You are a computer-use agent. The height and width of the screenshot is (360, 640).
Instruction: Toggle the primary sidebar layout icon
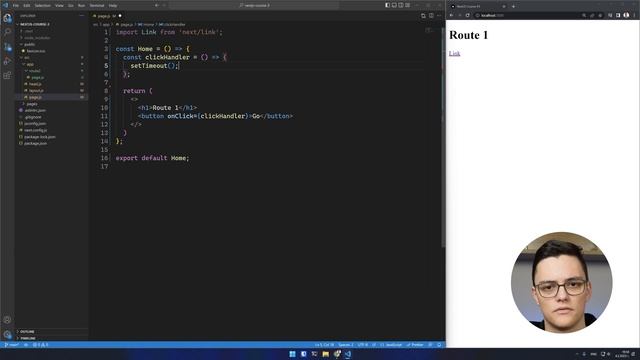[387, 5]
